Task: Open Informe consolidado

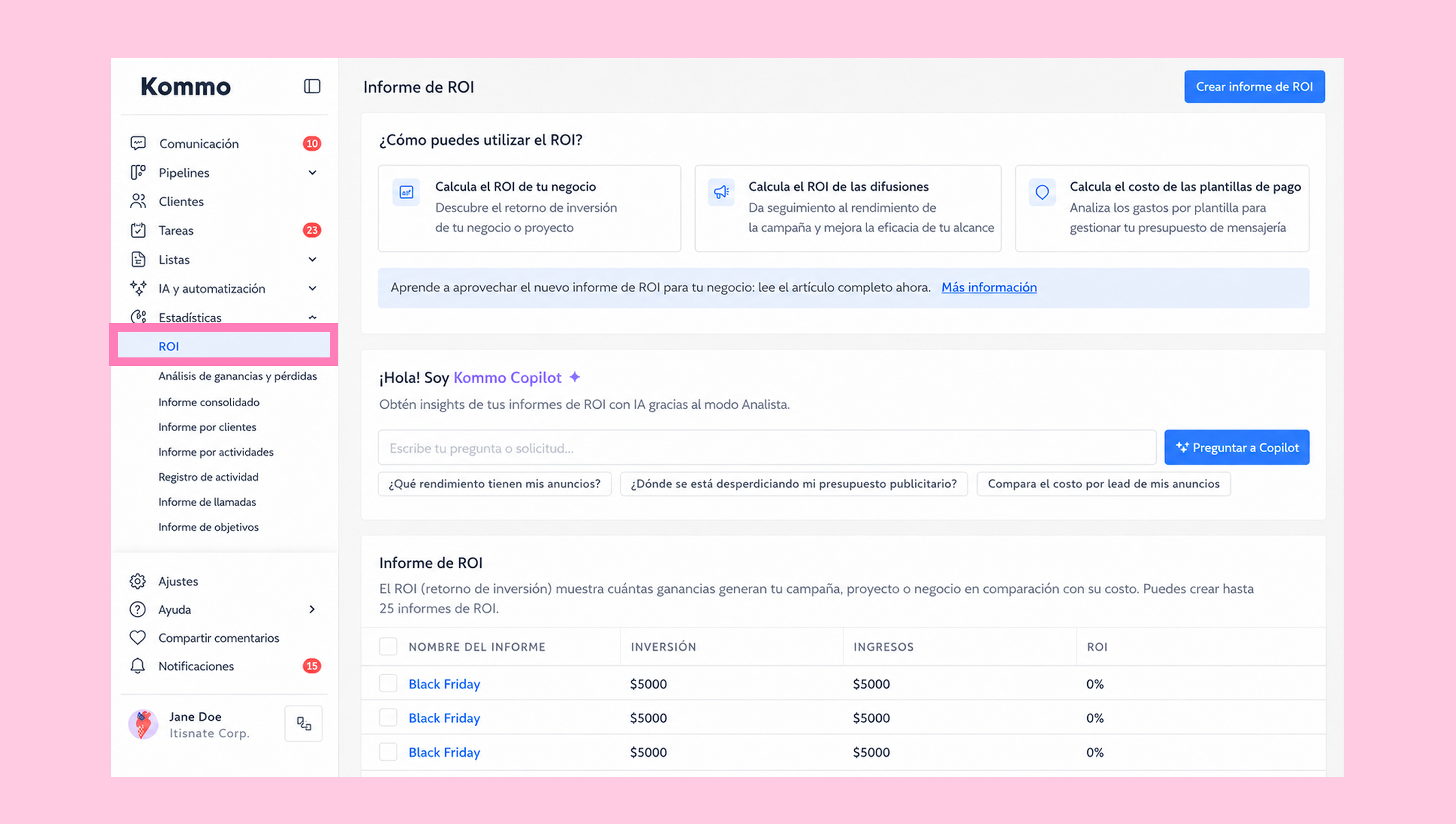Action: pos(209,402)
